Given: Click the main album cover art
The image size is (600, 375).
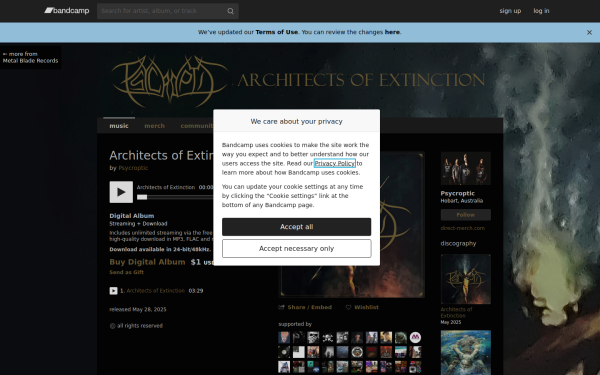Looking at the screenshot, I should pyautogui.click(x=351, y=224).
